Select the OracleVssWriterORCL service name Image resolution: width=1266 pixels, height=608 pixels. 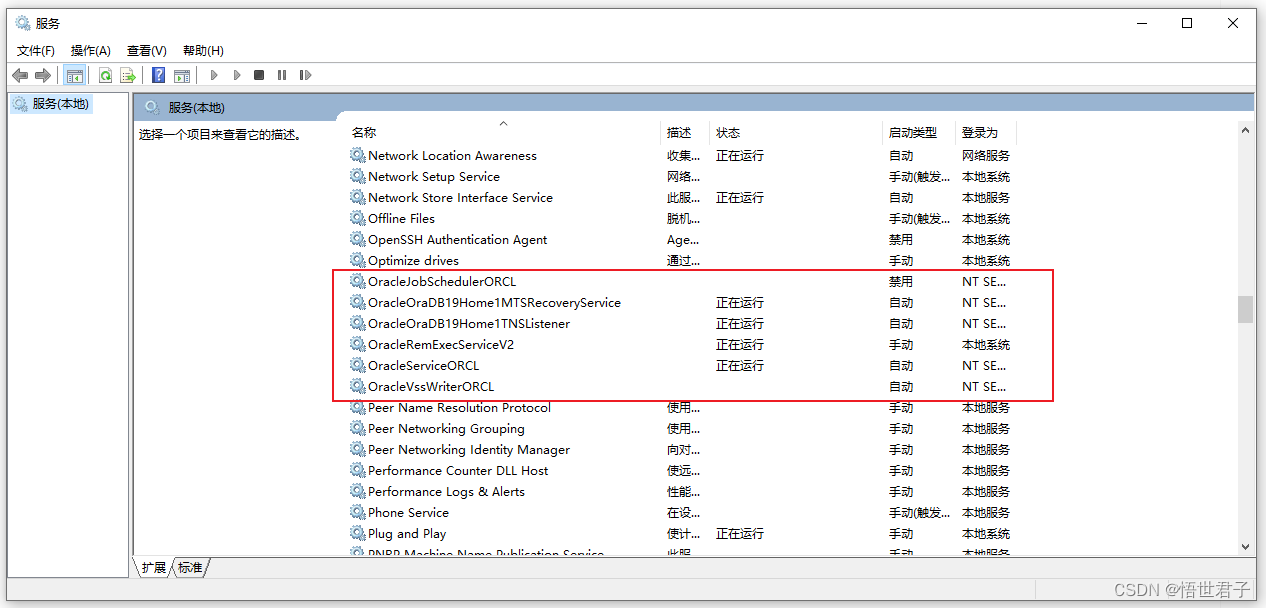click(x=431, y=386)
